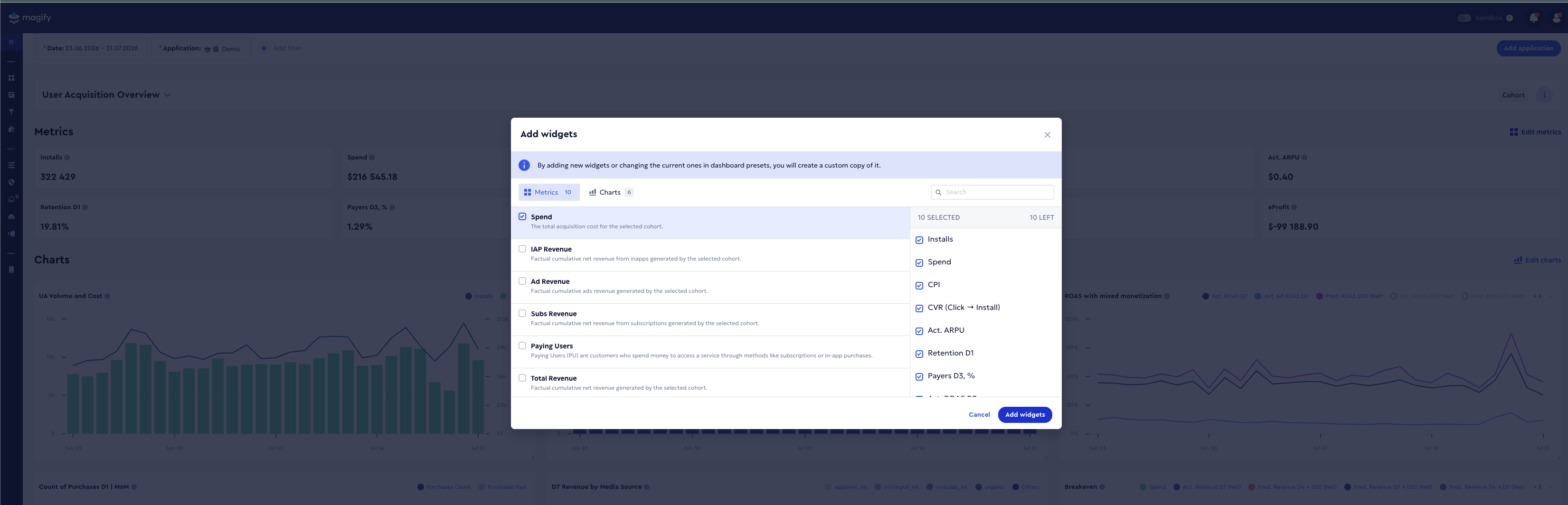Uncheck Installs in the selected list
This screenshot has height=505, width=1568.
point(919,240)
